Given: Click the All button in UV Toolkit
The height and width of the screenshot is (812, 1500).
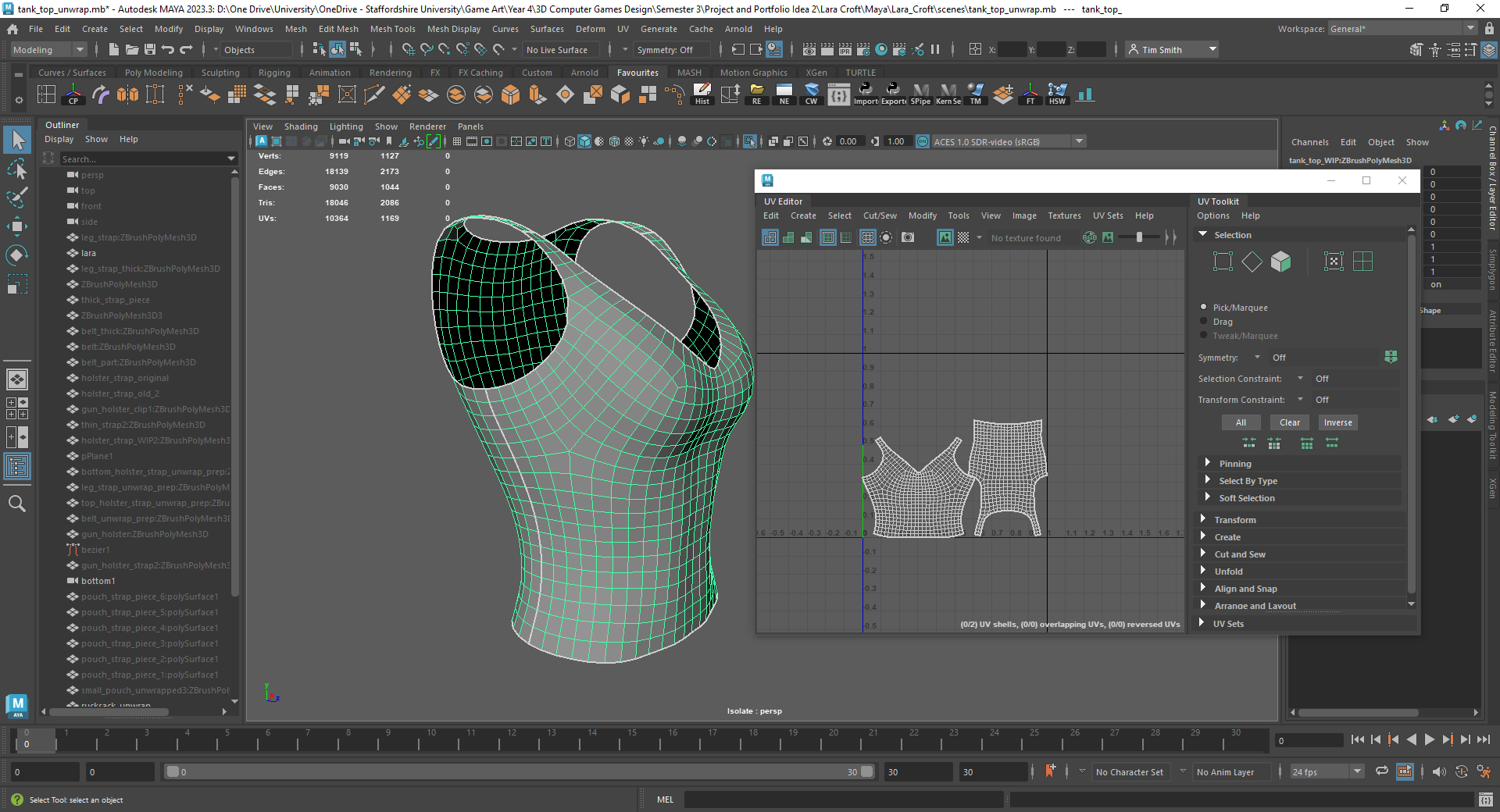Looking at the screenshot, I should coord(1241,422).
